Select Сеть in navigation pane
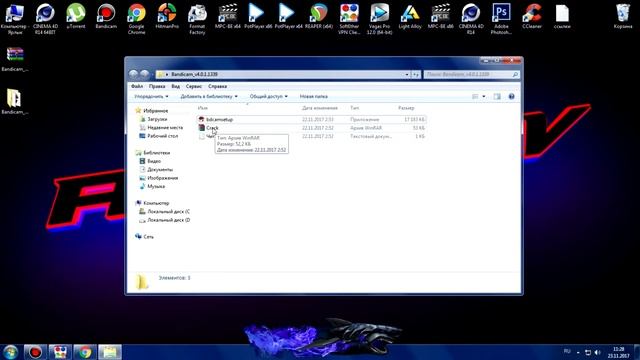Screen dimensions: 640x360 [148, 237]
